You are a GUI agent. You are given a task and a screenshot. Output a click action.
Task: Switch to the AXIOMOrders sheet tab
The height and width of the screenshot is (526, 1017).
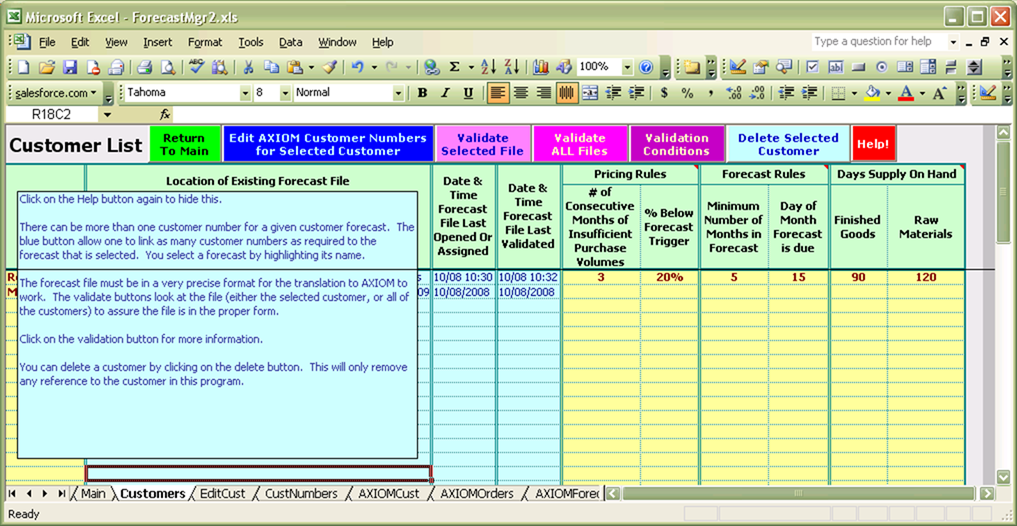click(477, 494)
